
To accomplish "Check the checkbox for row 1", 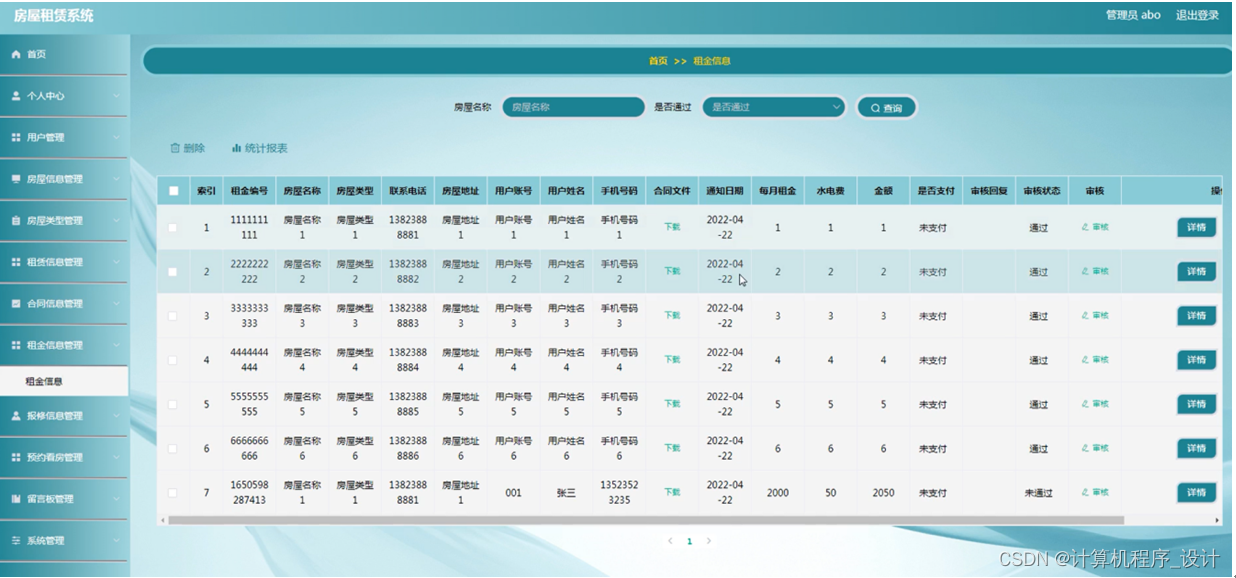I will click(173, 228).
